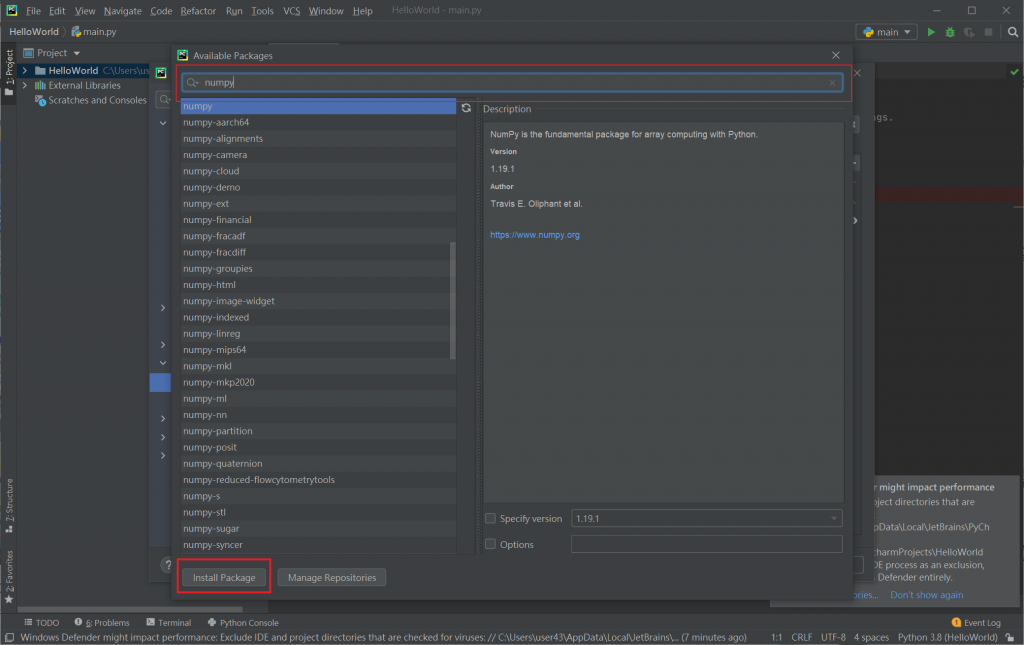Open the version 1.19.1 dropdown
This screenshot has width=1024, height=645.
707,518
